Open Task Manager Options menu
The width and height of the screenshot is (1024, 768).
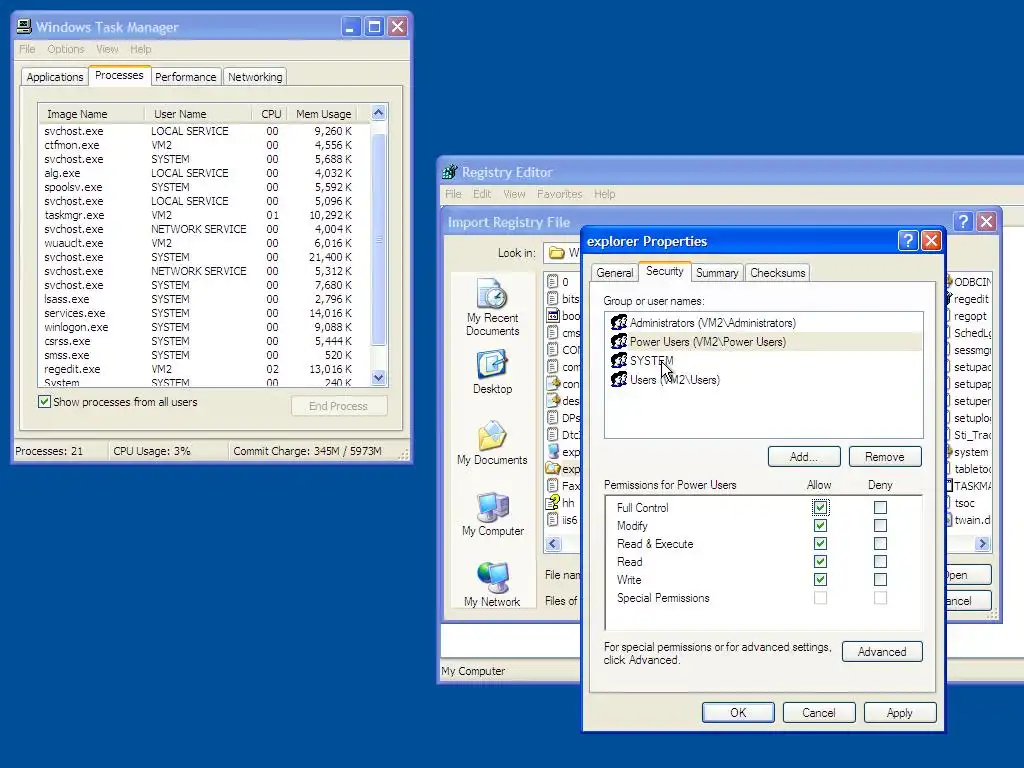[x=65, y=49]
